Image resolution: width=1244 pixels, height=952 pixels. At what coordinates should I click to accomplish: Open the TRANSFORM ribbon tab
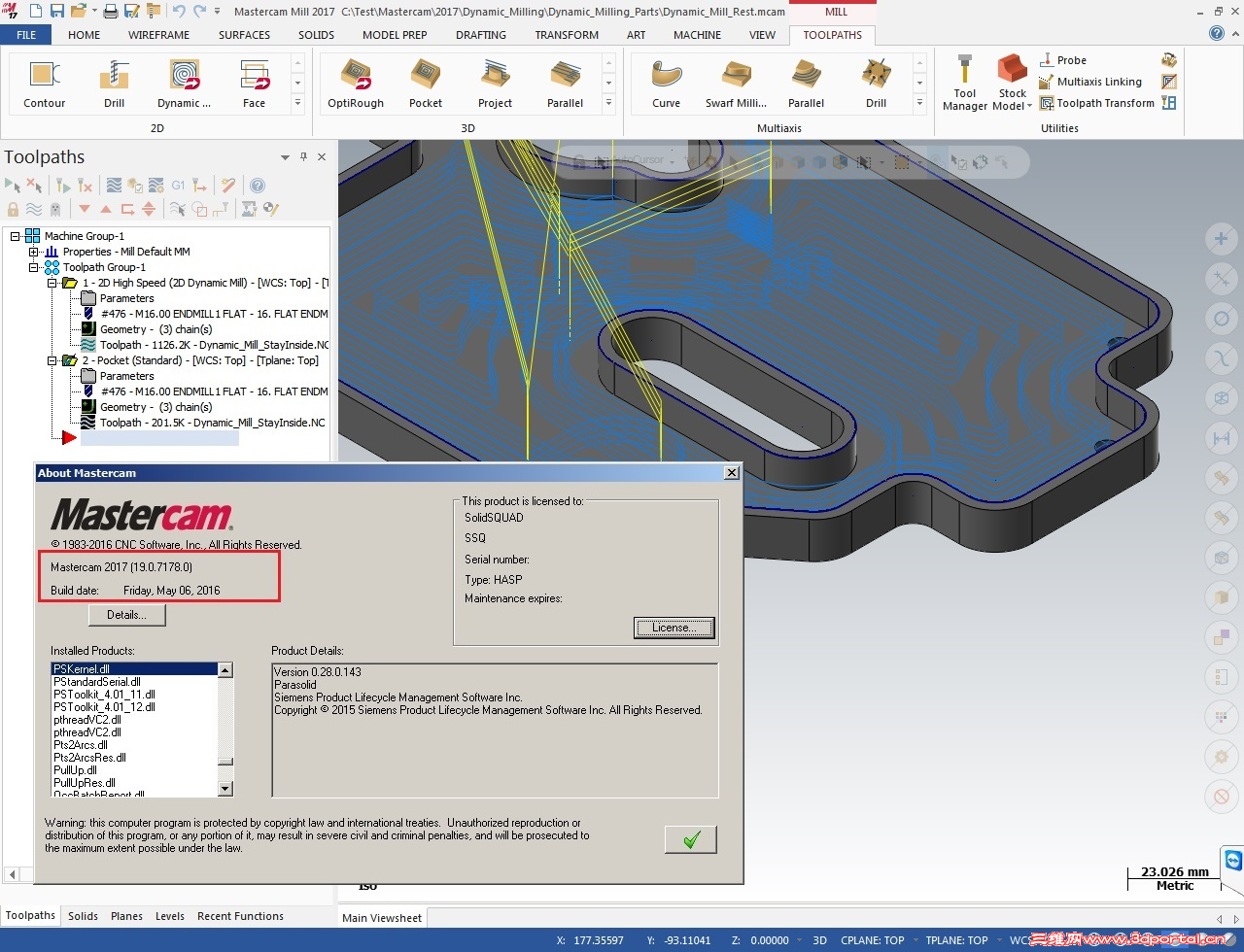point(567,35)
